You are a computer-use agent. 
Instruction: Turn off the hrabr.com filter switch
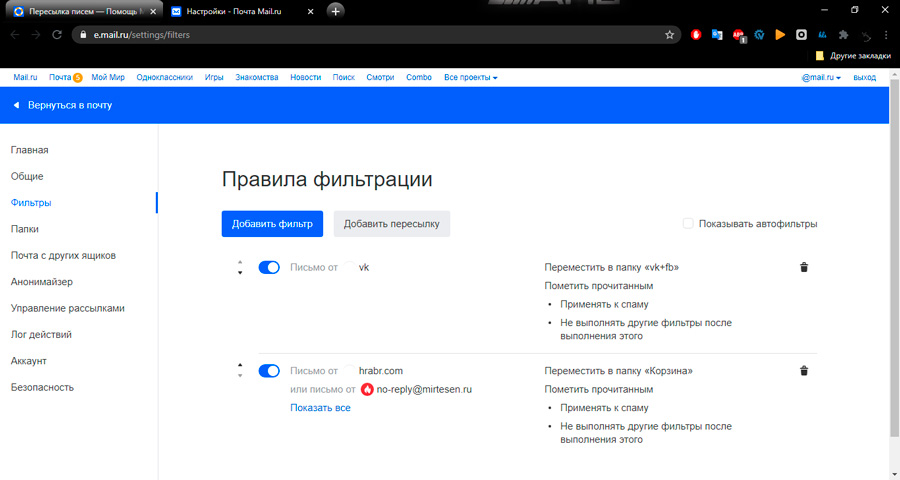(269, 371)
